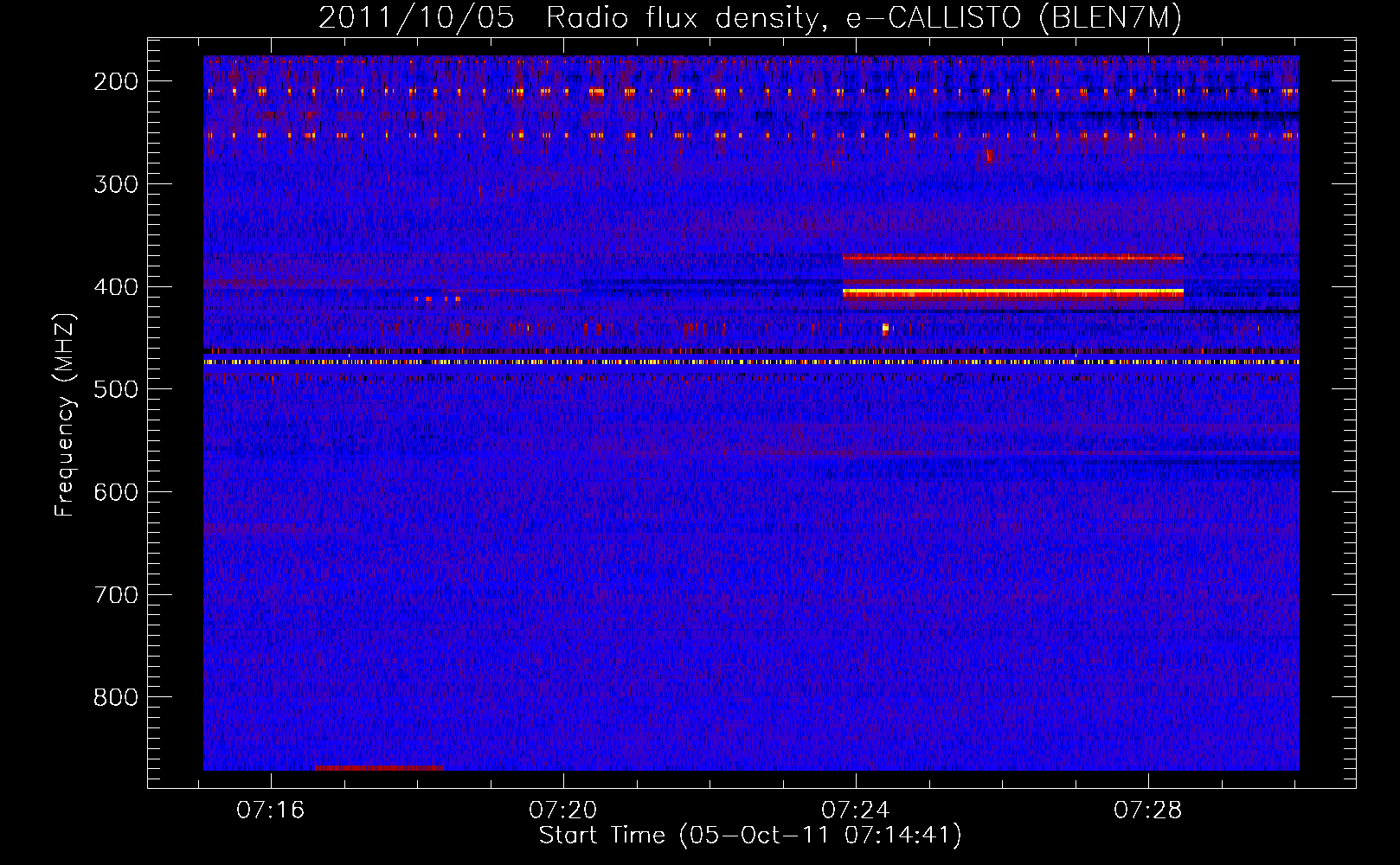
Task: Click the bright white-red emission band near 405 MHz
Action: [1012, 293]
